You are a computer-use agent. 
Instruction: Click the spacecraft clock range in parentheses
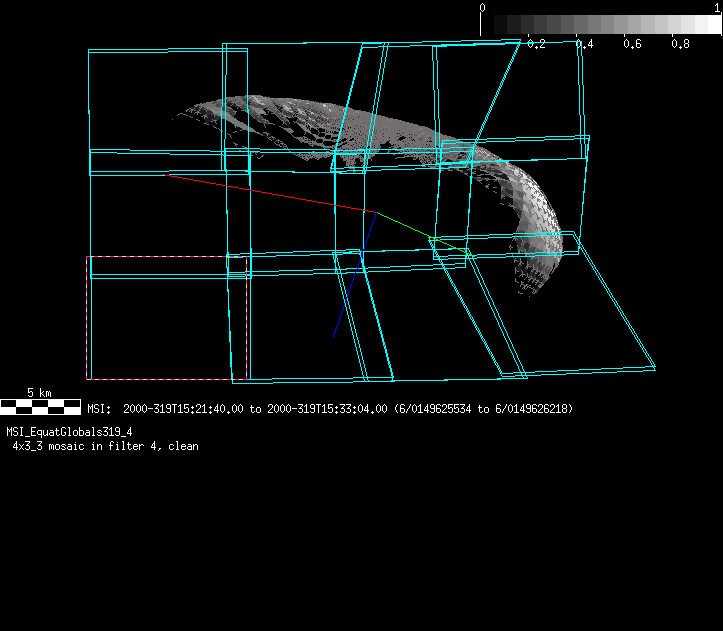coord(483,409)
